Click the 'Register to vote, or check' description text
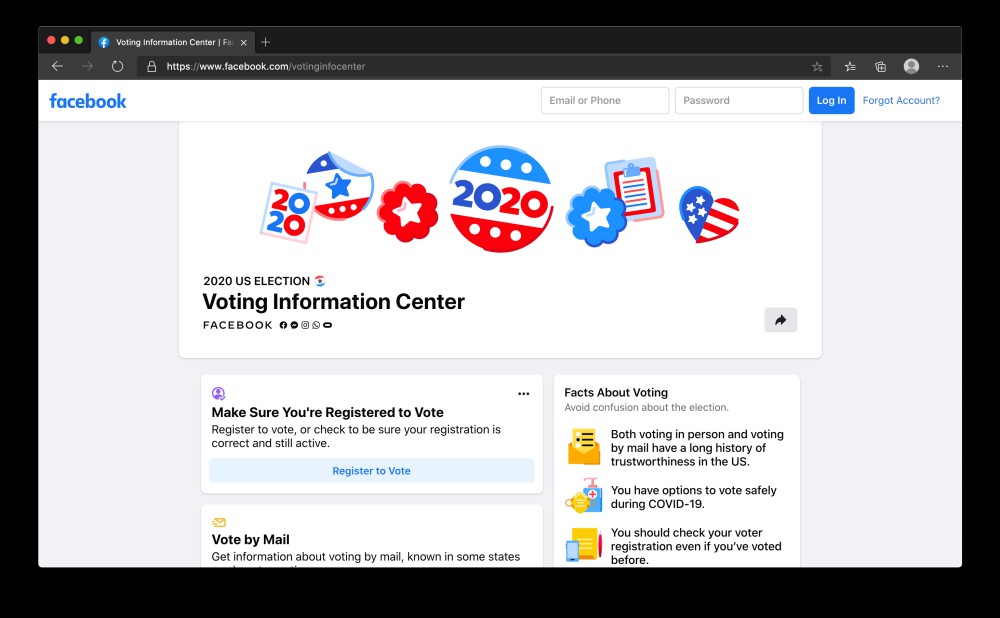 357,436
